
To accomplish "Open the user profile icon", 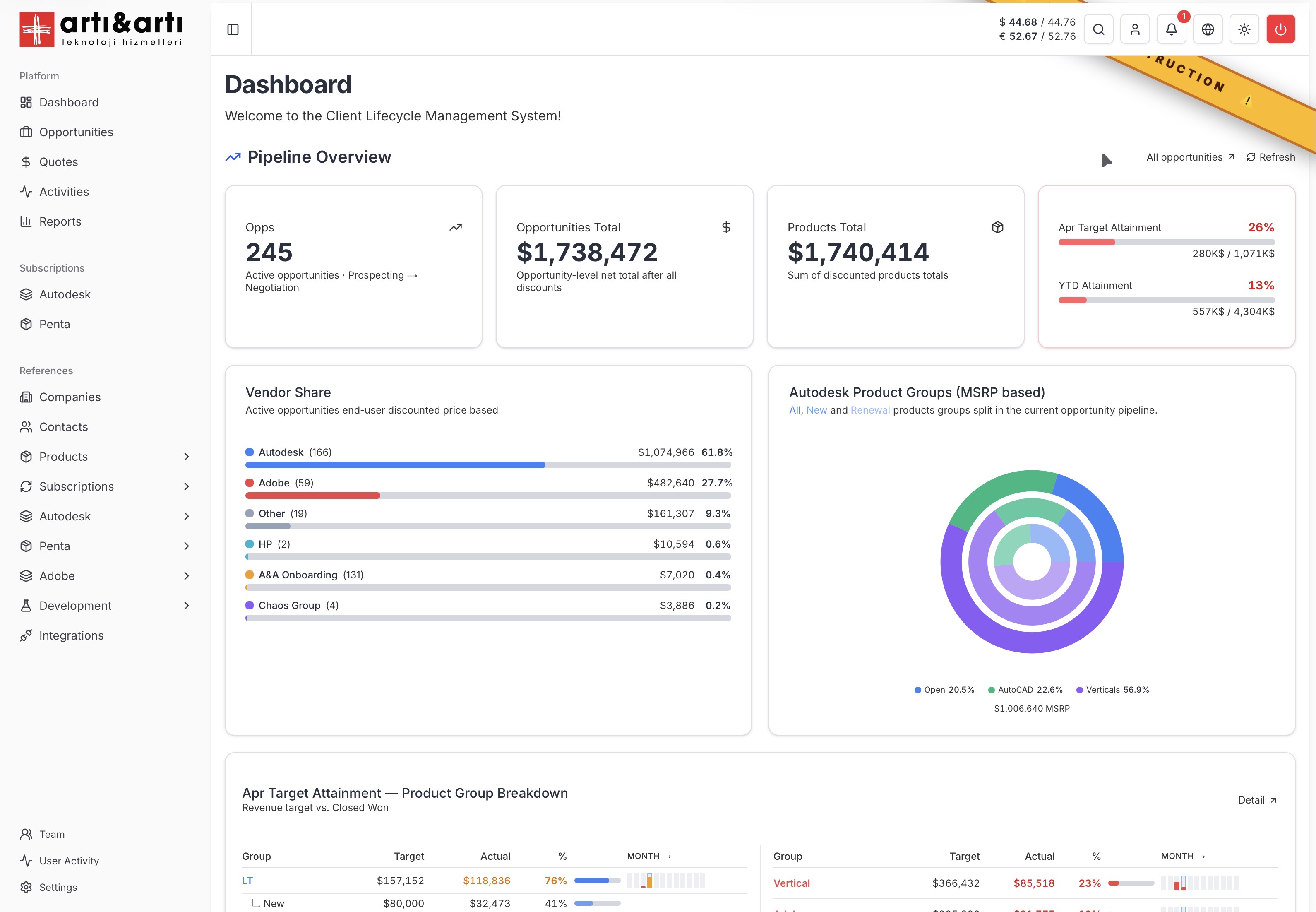I will [1135, 29].
